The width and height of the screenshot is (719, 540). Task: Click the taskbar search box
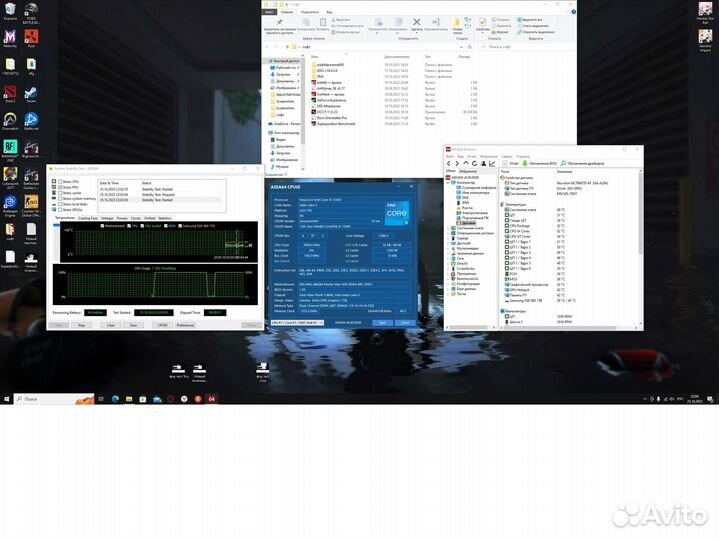coord(54,399)
